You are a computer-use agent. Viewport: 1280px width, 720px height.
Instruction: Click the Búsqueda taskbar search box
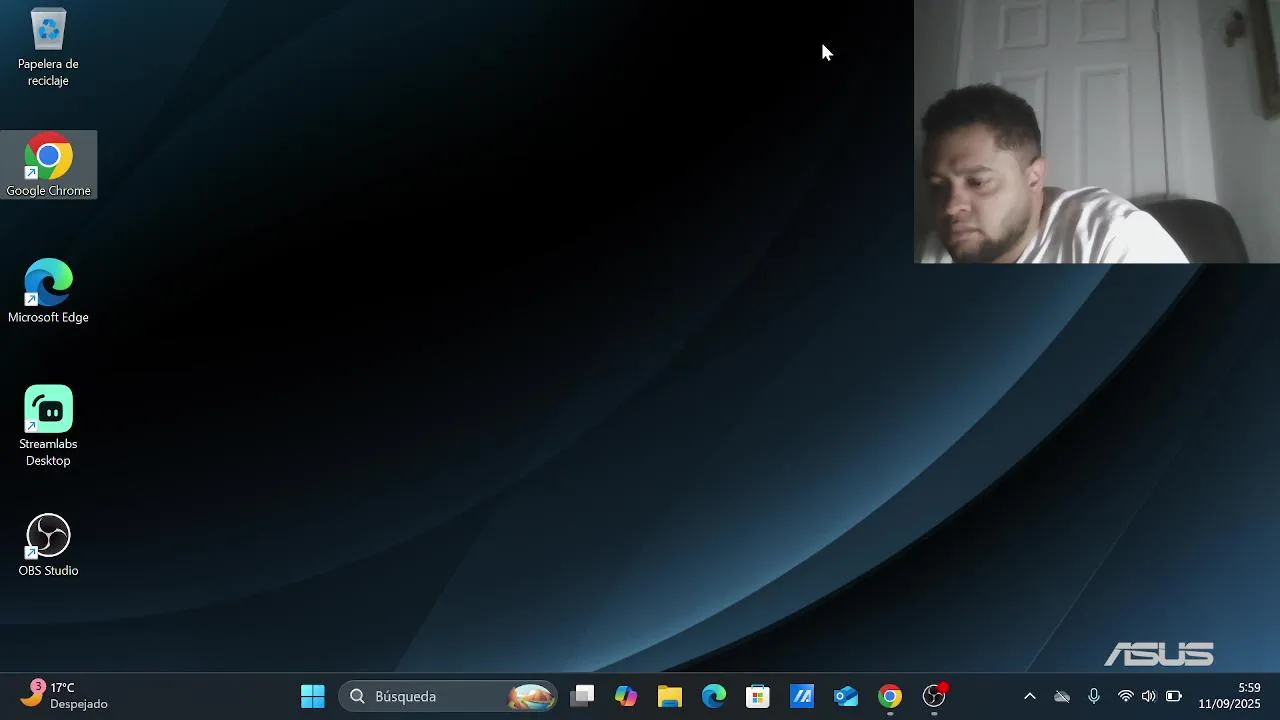pyautogui.click(x=448, y=696)
